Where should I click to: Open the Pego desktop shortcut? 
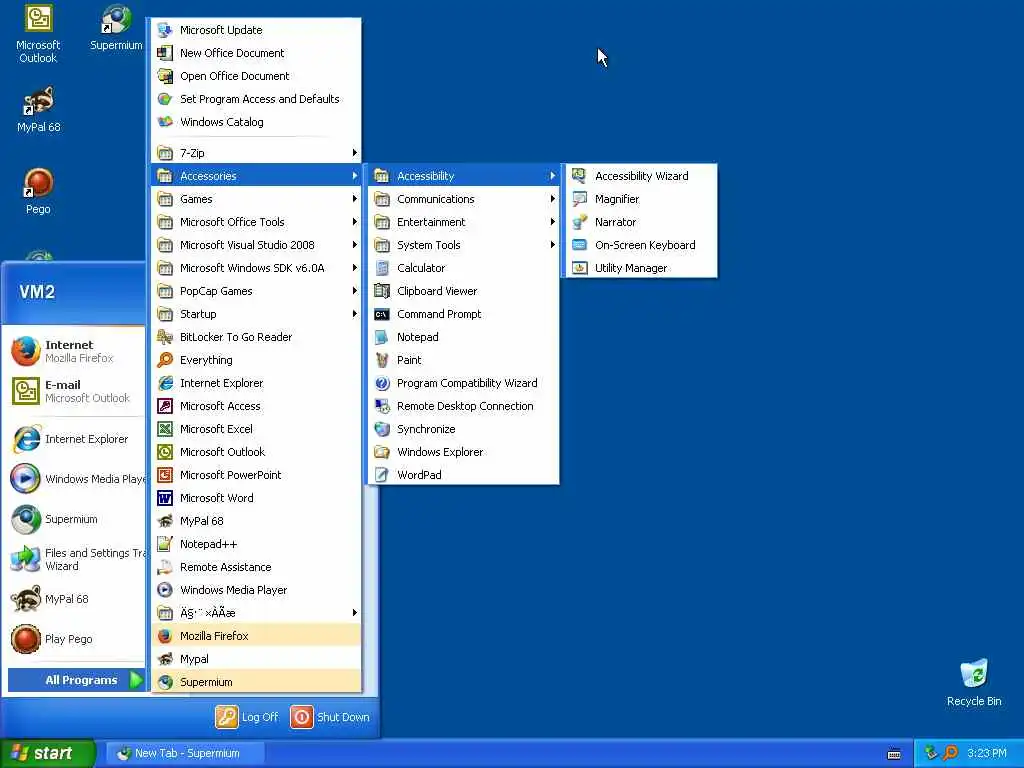tap(38, 192)
